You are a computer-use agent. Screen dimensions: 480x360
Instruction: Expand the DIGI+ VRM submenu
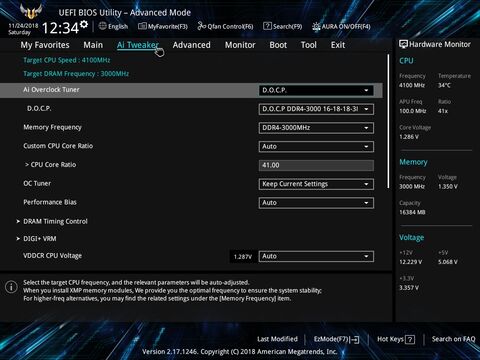coord(40,239)
